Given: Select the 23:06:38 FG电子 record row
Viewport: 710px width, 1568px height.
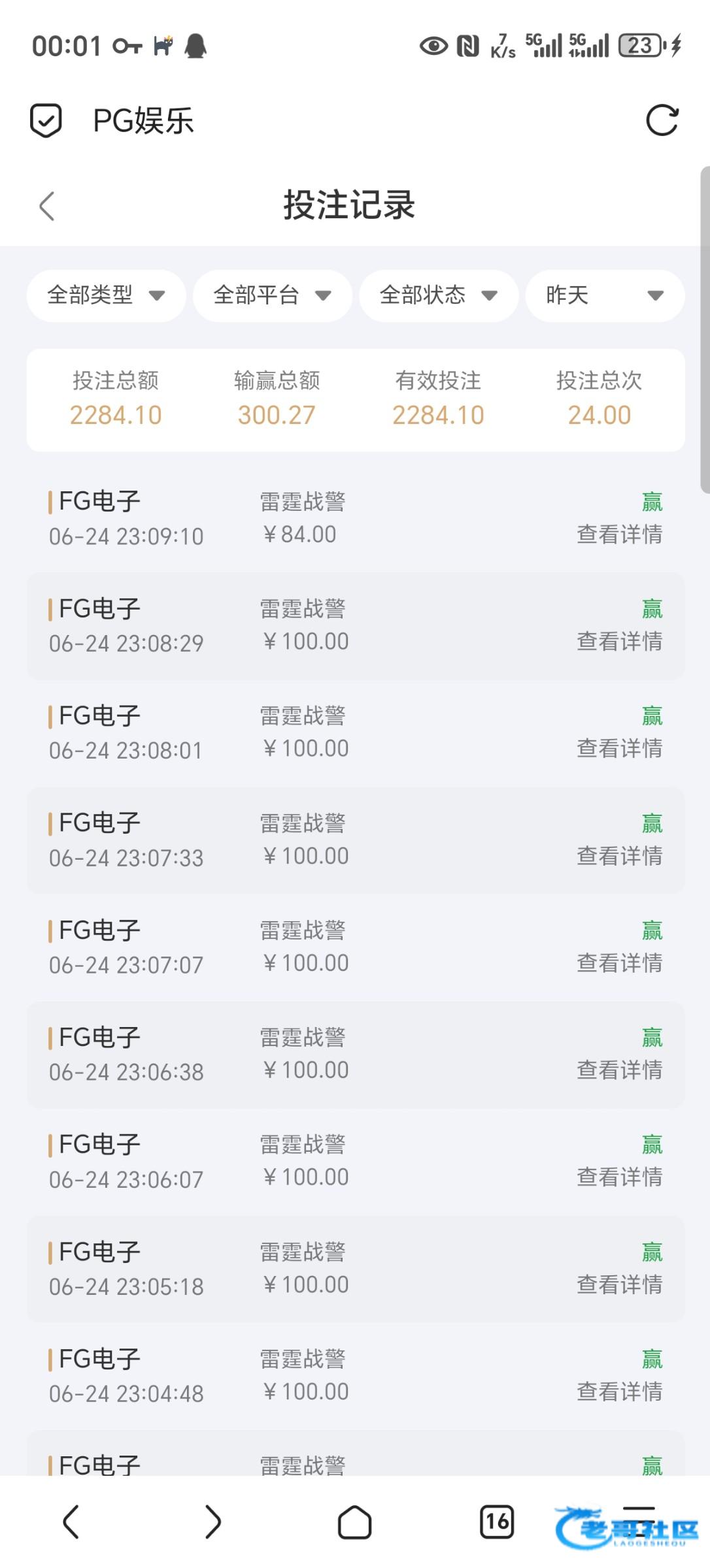Looking at the screenshot, I should click(x=356, y=1054).
